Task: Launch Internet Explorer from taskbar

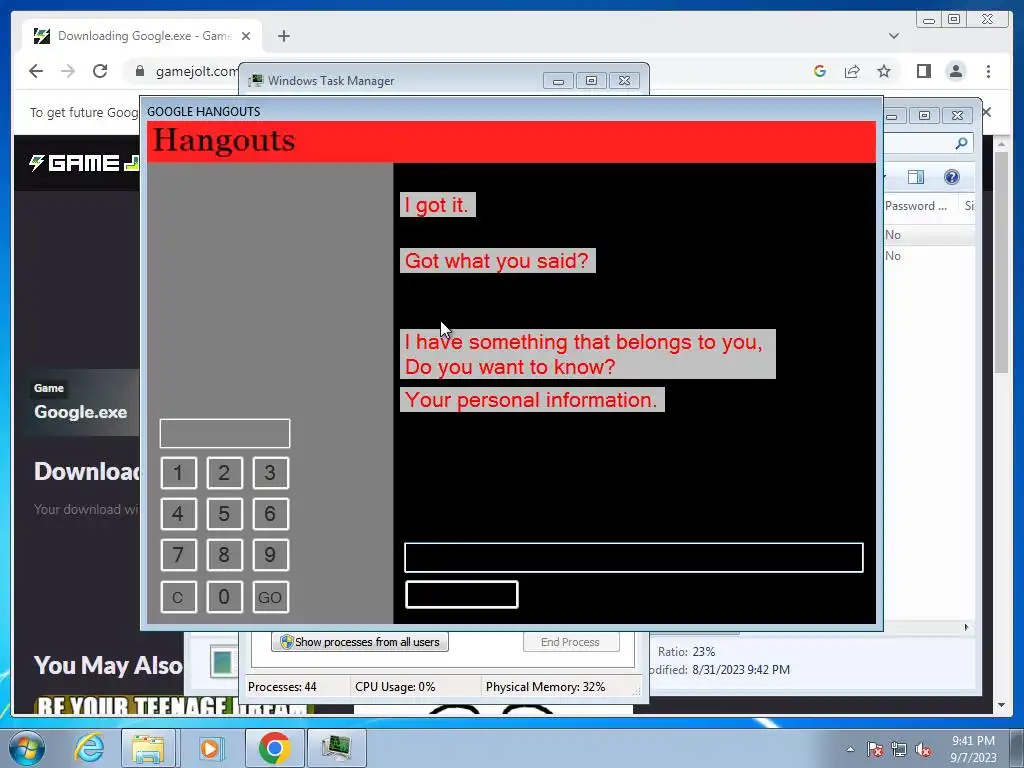Action: [89, 748]
